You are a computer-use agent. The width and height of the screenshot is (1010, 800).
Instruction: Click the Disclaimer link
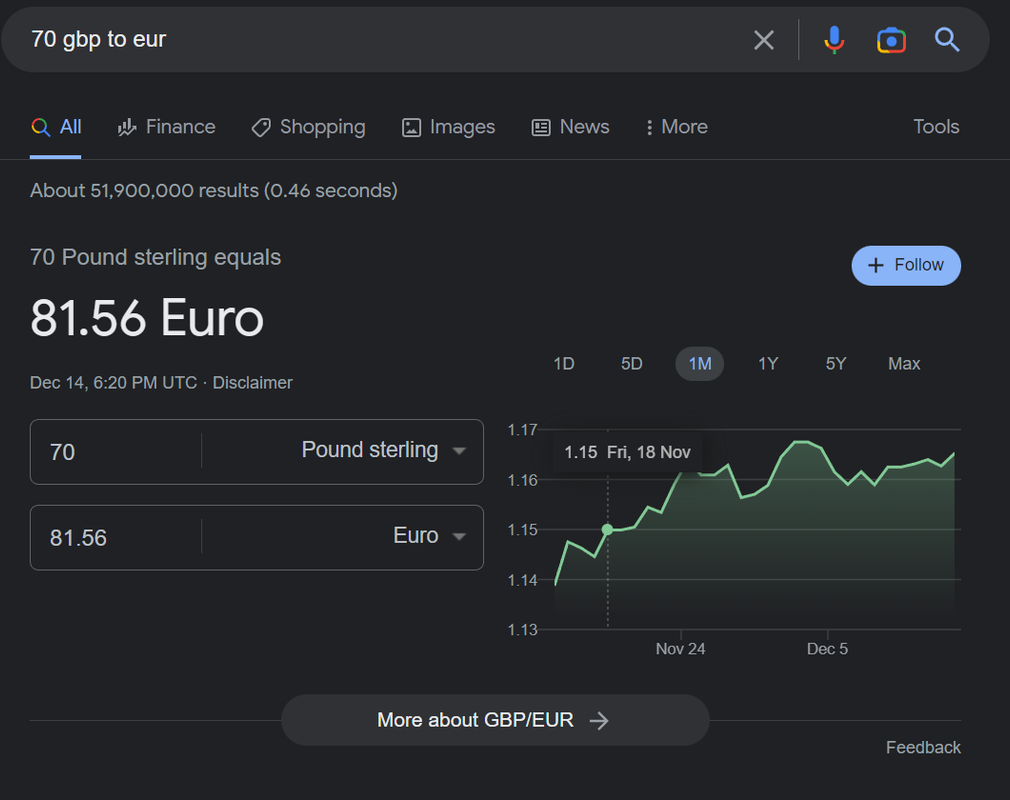[253, 383]
